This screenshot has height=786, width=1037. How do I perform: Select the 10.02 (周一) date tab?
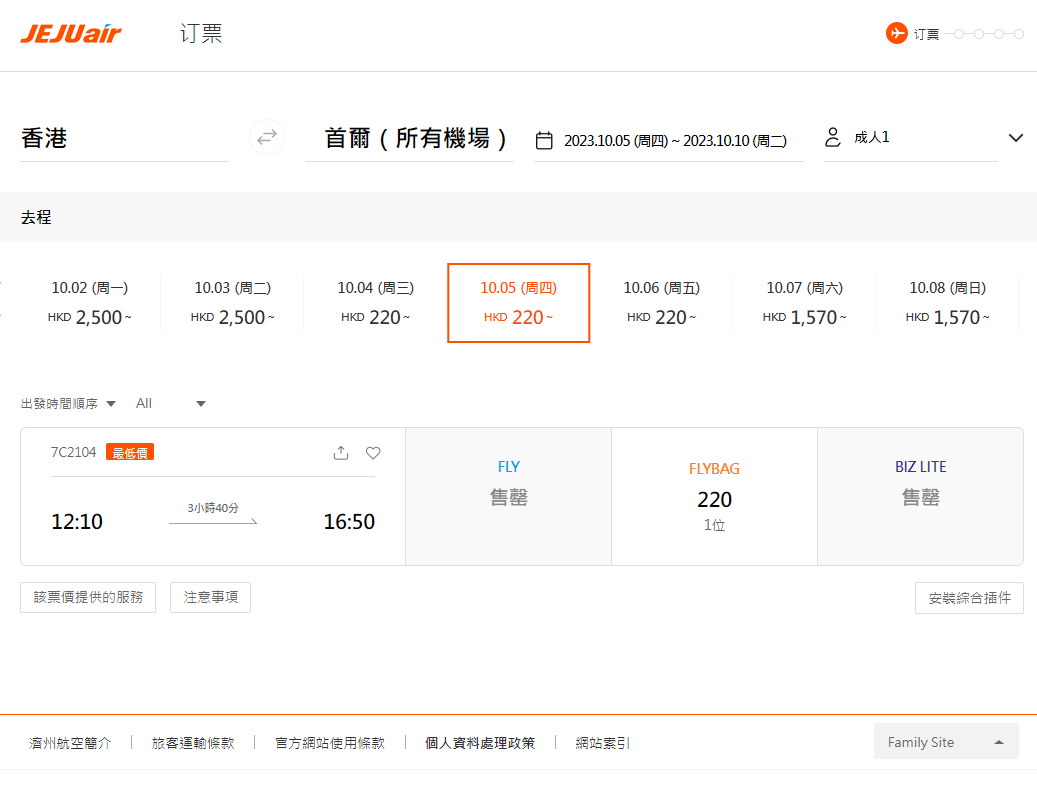click(x=90, y=303)
